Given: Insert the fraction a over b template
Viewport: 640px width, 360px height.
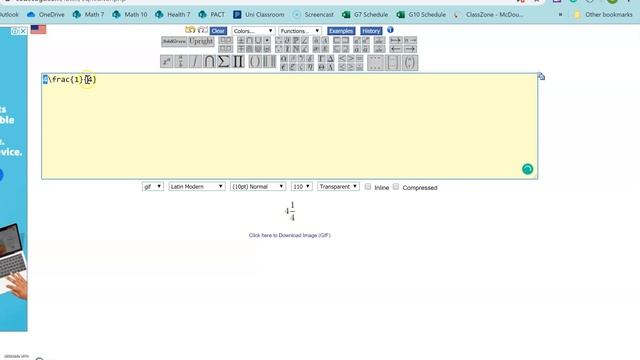Looking at the screenshot, I should (x=181, y=62).
